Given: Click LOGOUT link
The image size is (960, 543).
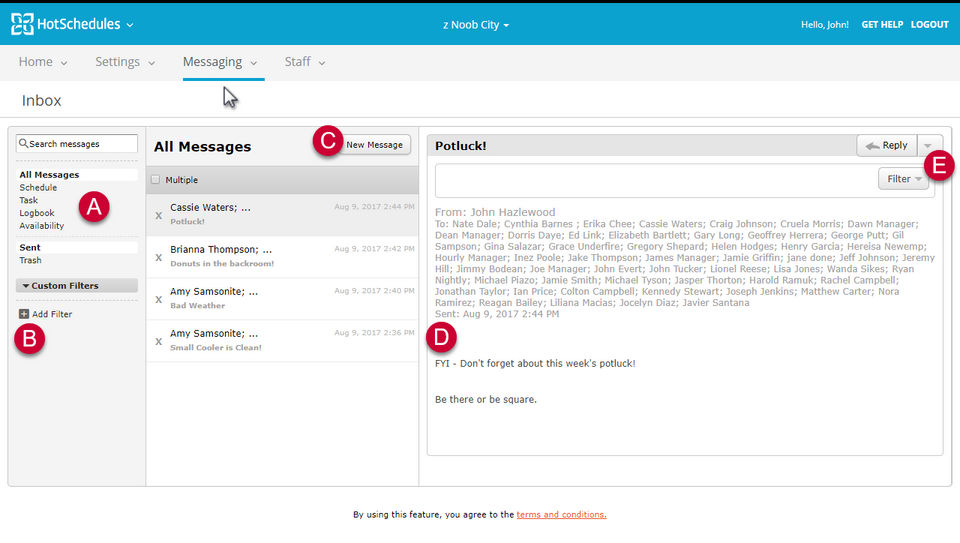Looking at the screenshot, I should tap(929, 24).
